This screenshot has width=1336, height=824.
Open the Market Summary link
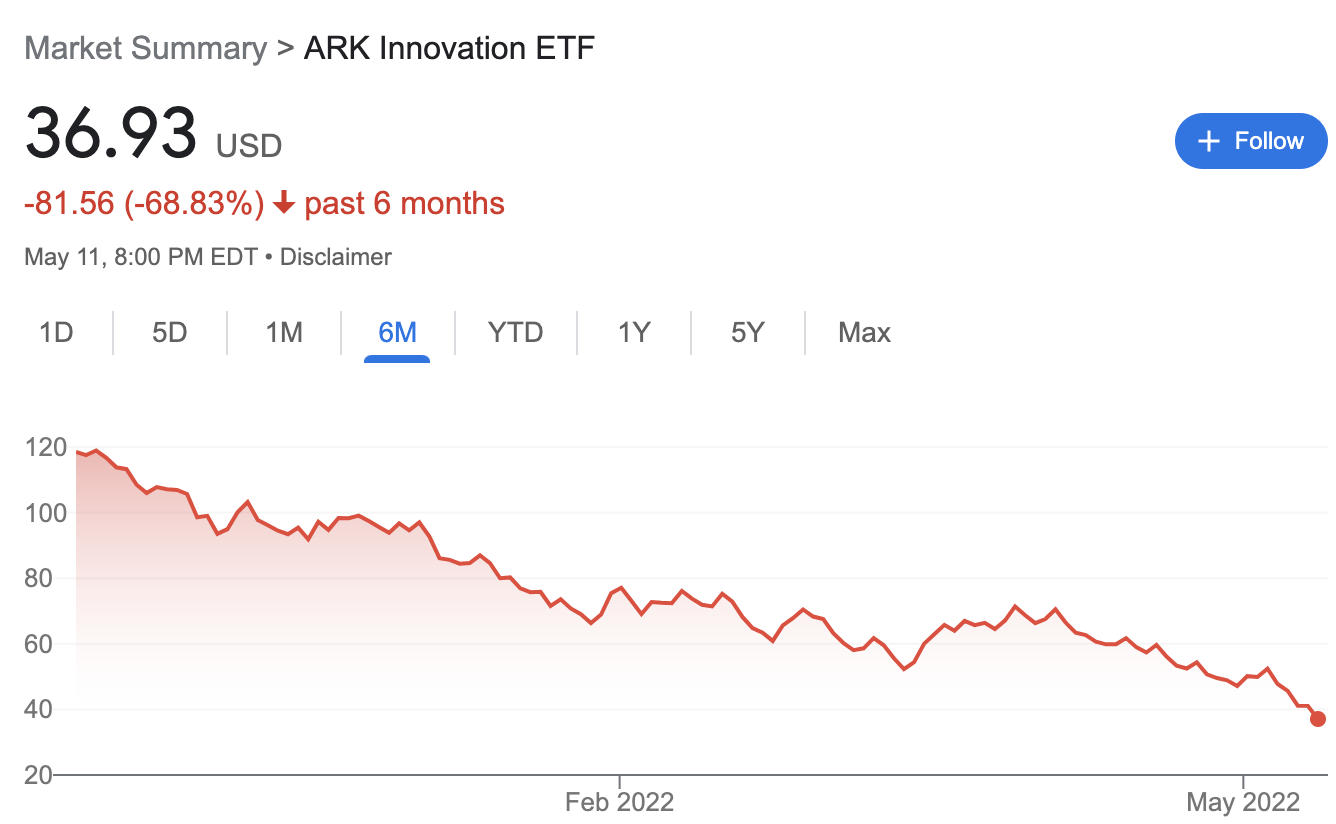[x=145, y=48]
